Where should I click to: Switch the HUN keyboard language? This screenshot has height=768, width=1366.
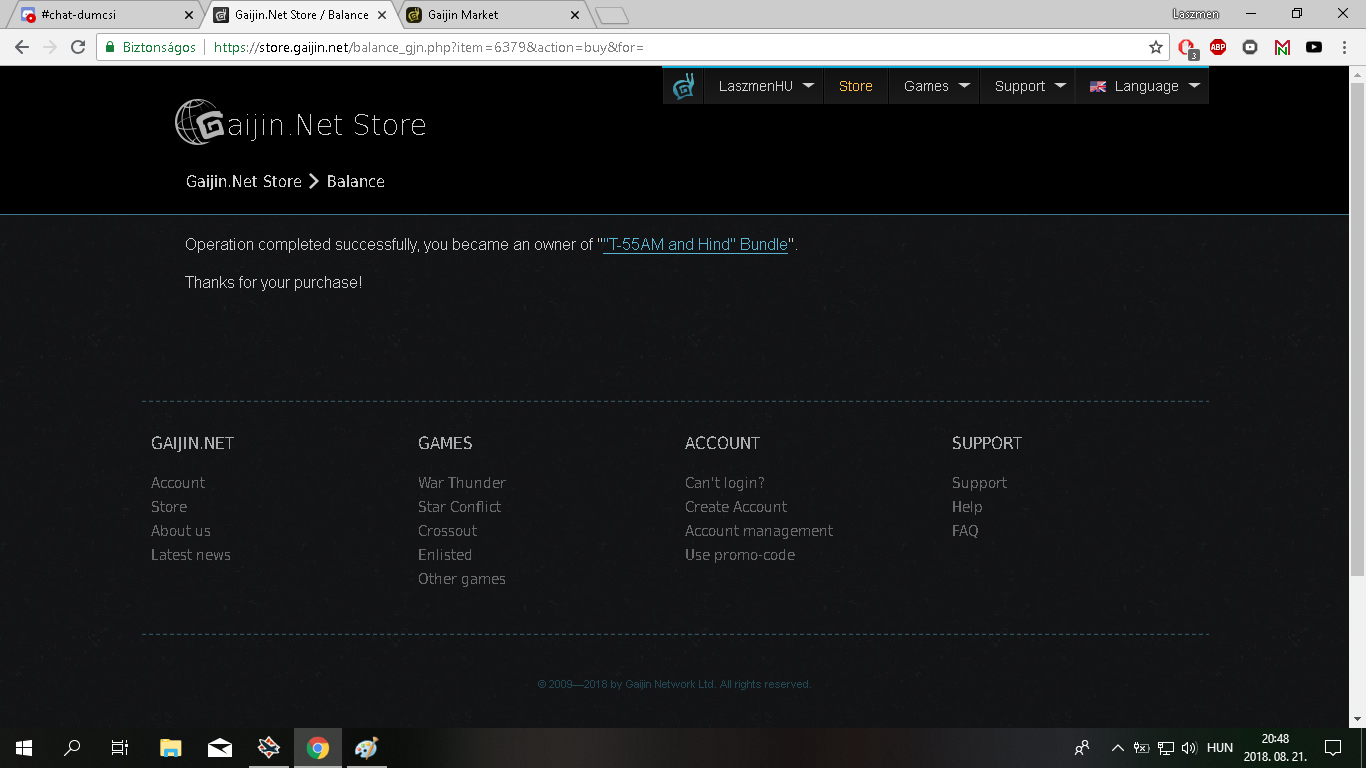(1220, 747)
